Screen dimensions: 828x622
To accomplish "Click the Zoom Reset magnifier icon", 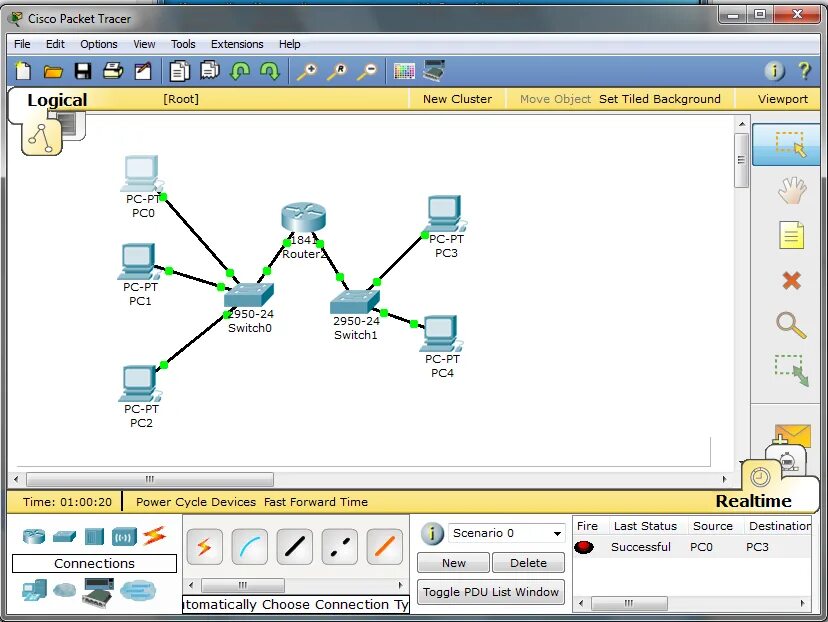I will tap(337, 71).
